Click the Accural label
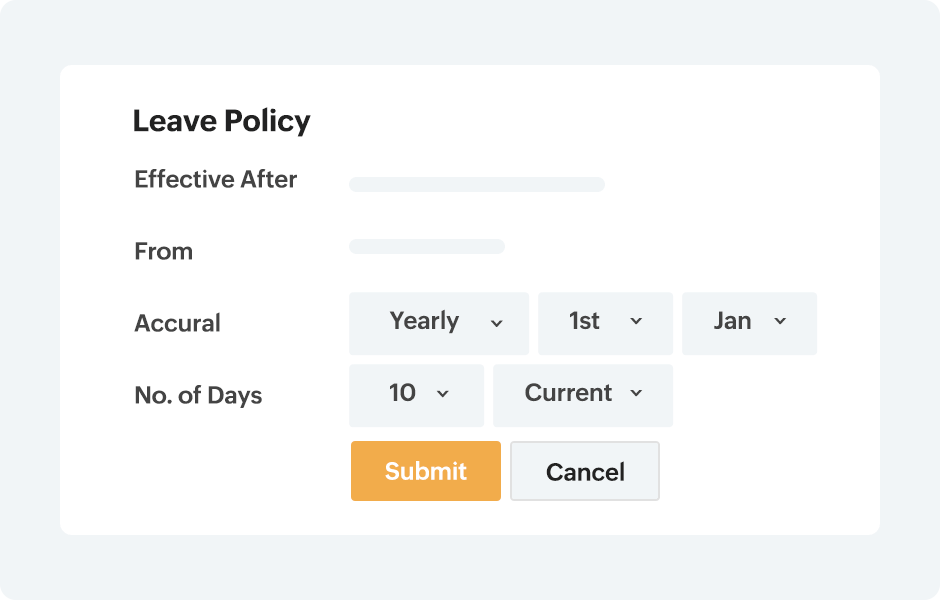Viewport: 940px width, 600px height. 177,324
